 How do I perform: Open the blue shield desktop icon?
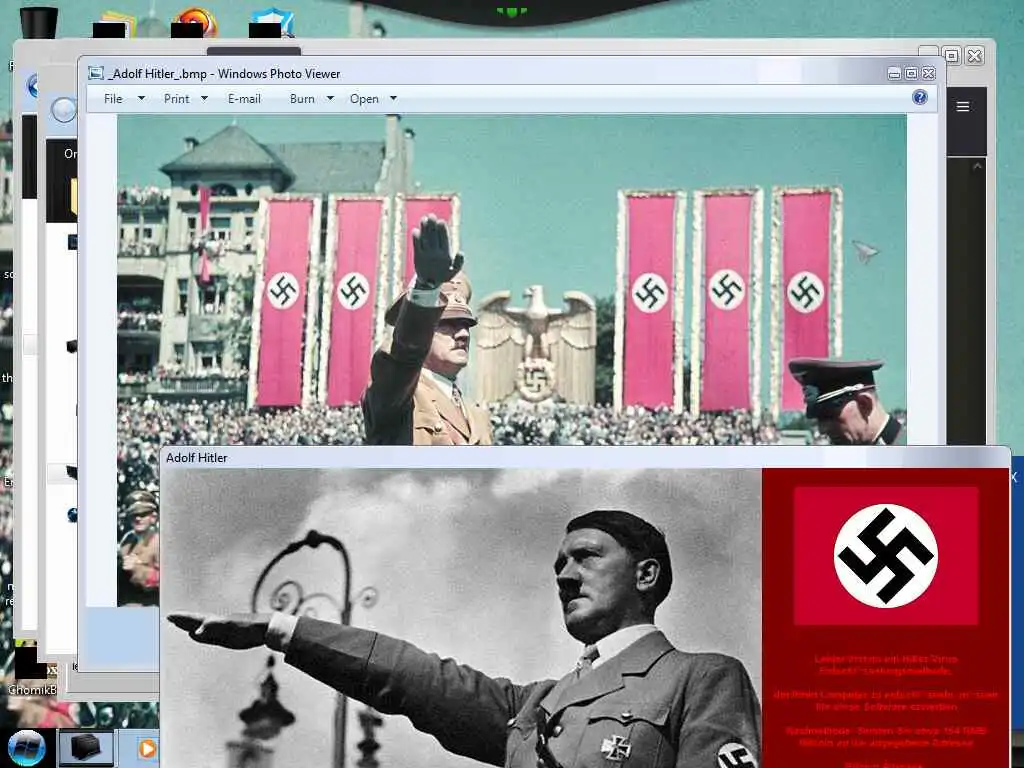(274, 21)
